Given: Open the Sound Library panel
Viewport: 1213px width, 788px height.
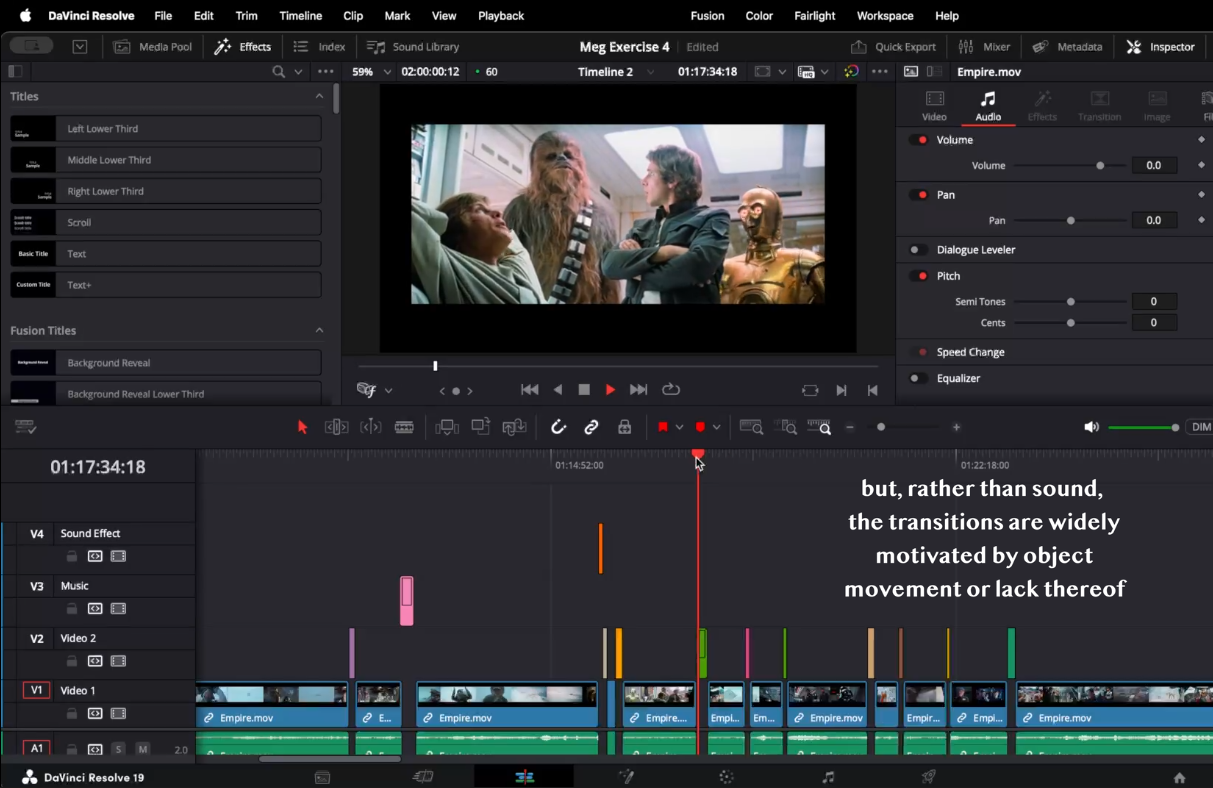Looking at the screenshot, I should click(x=413, y=47).
